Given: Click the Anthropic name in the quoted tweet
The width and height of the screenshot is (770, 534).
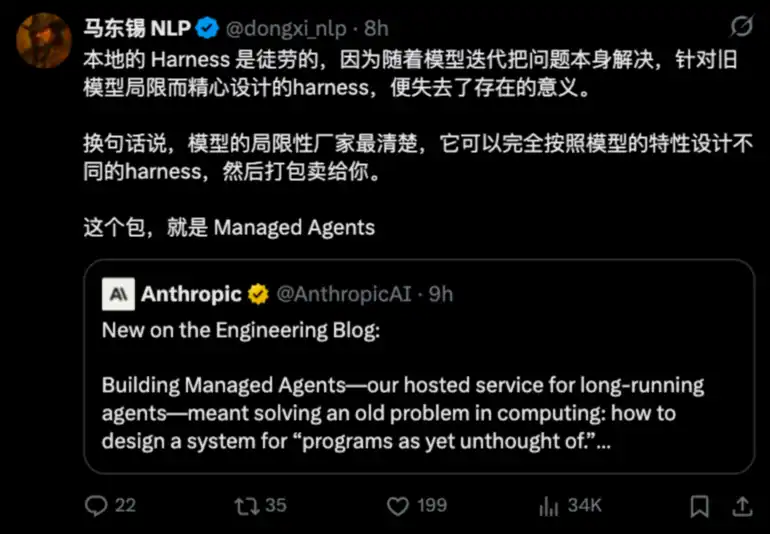Looking at the screenshot, I should [191, 294].
